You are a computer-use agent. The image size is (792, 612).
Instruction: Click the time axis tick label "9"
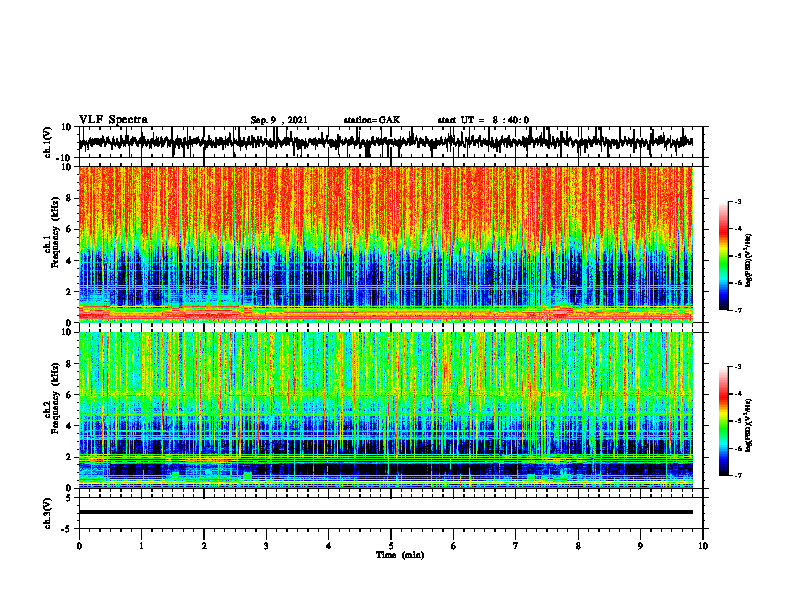pos(640,546)
